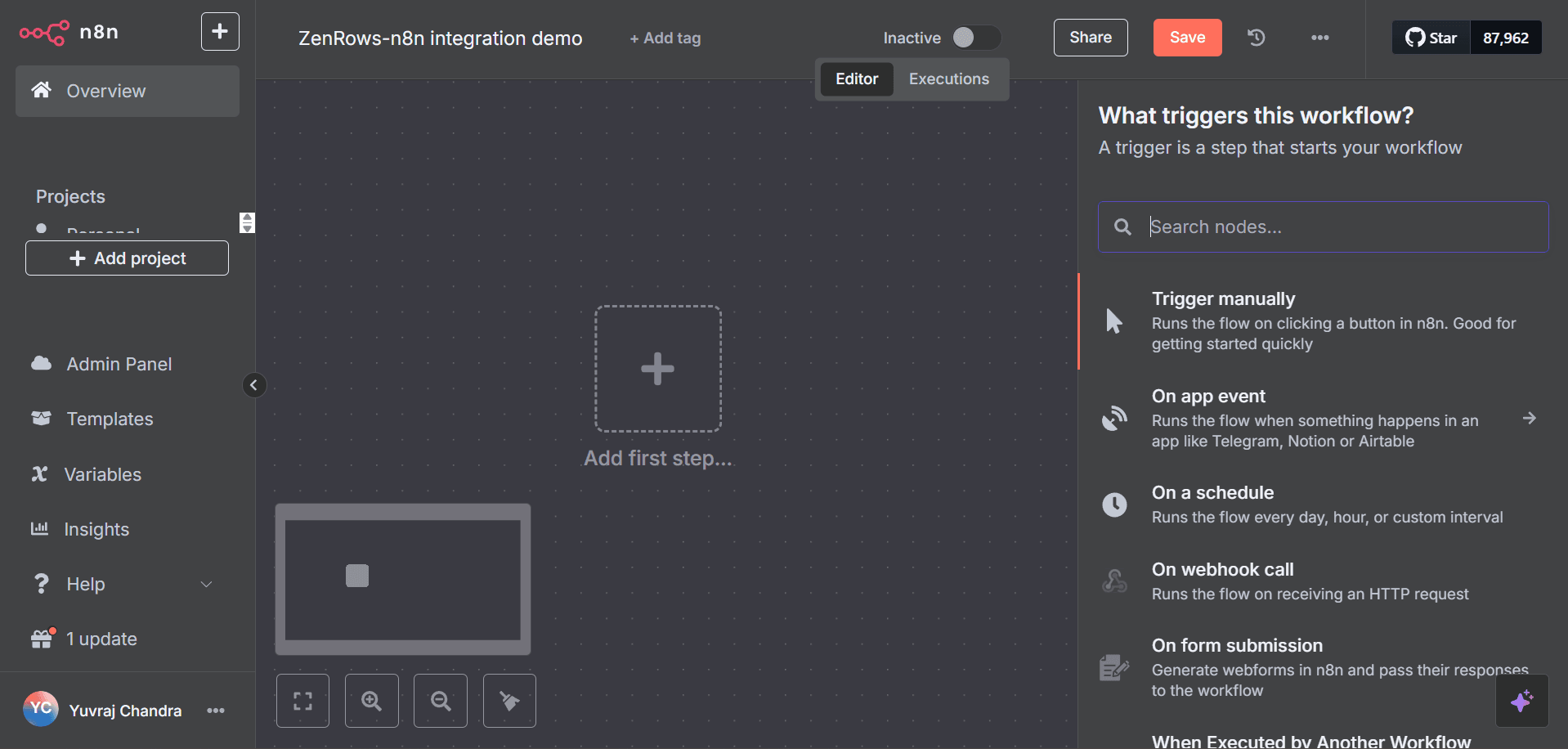This screenshot has width=1568, height=749.
Task: Click the tidy up workflow broom icon
Action: click(x=509, y=701)
